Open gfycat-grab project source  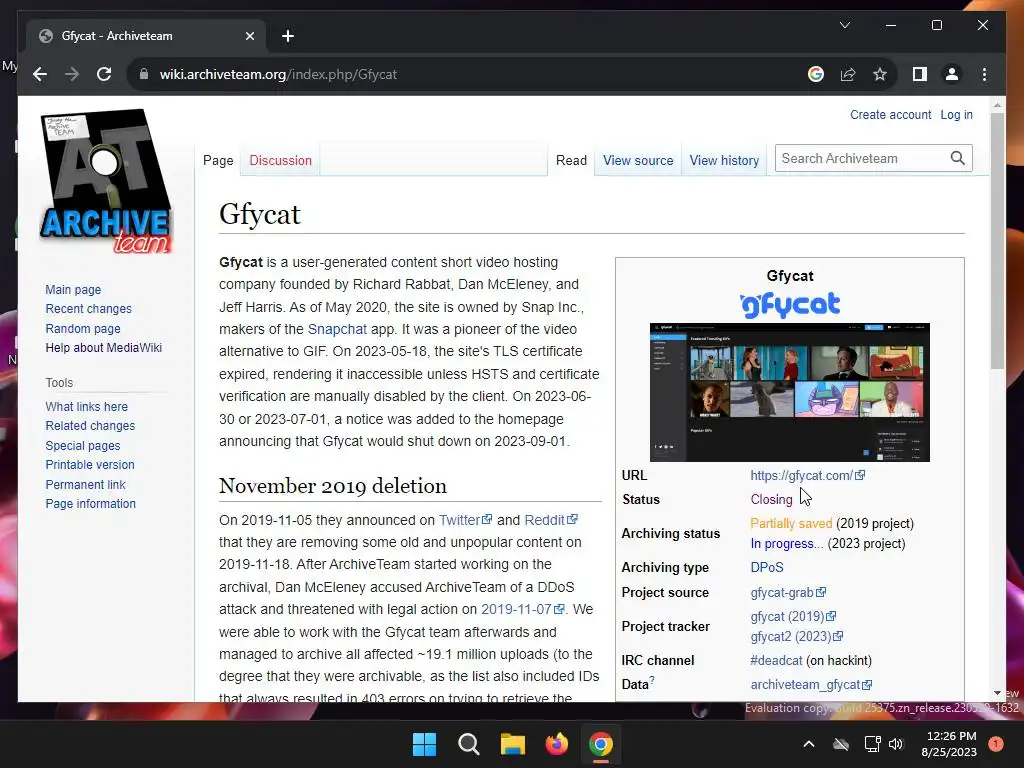788,592
